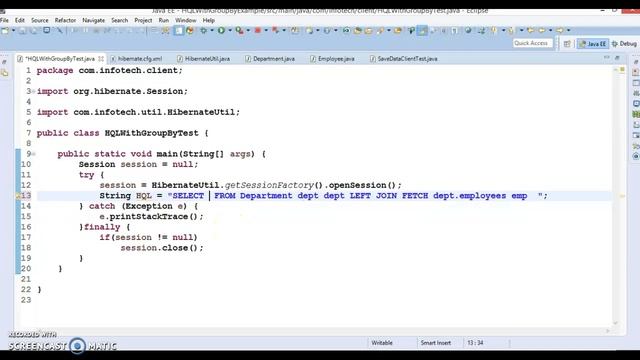Screen dimensions: 640x360
Task: Click the Open Type package icon
Action: 358,30
